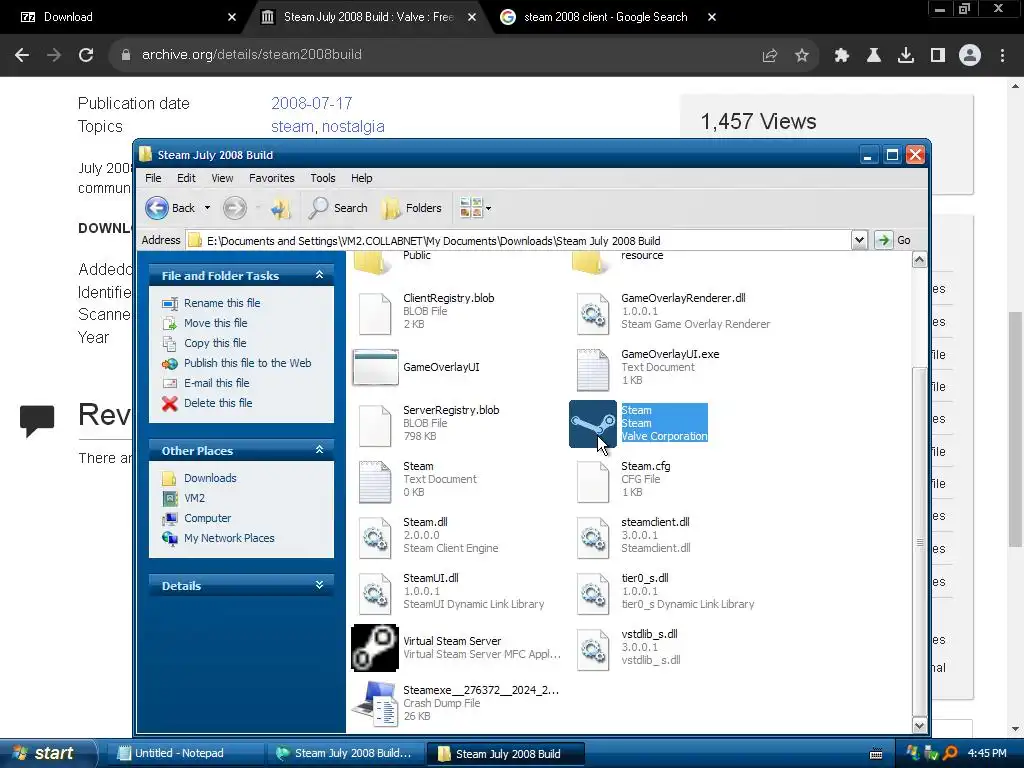Bookmark the page with the star icon
This screenshot has height=768, width=1024.
(x=802, y=55)
